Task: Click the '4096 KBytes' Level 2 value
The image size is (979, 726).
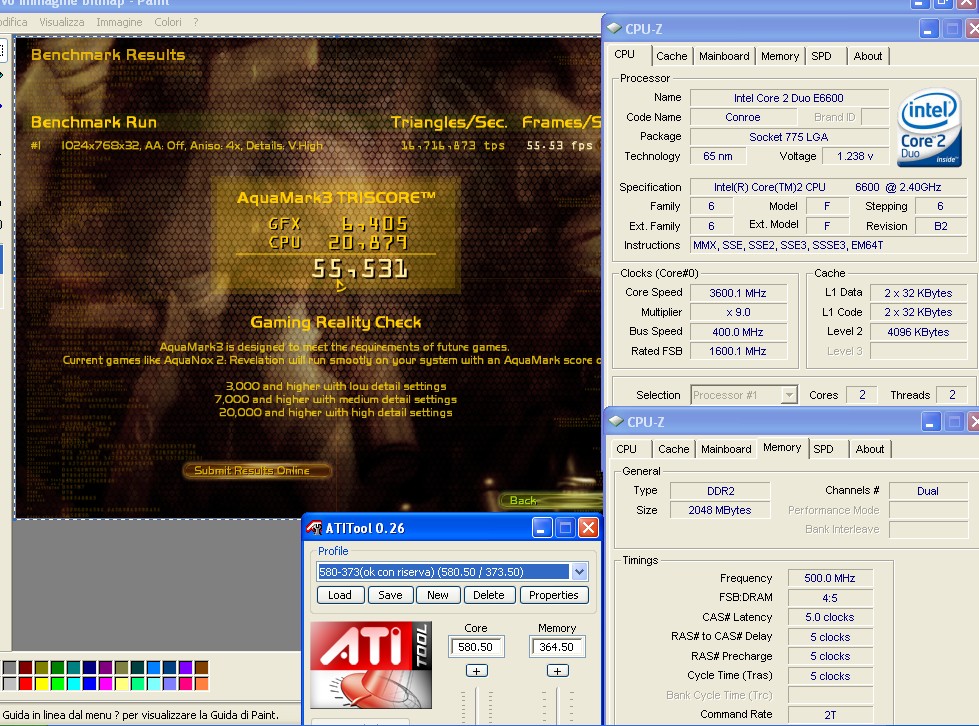Action: coord(918,332)
